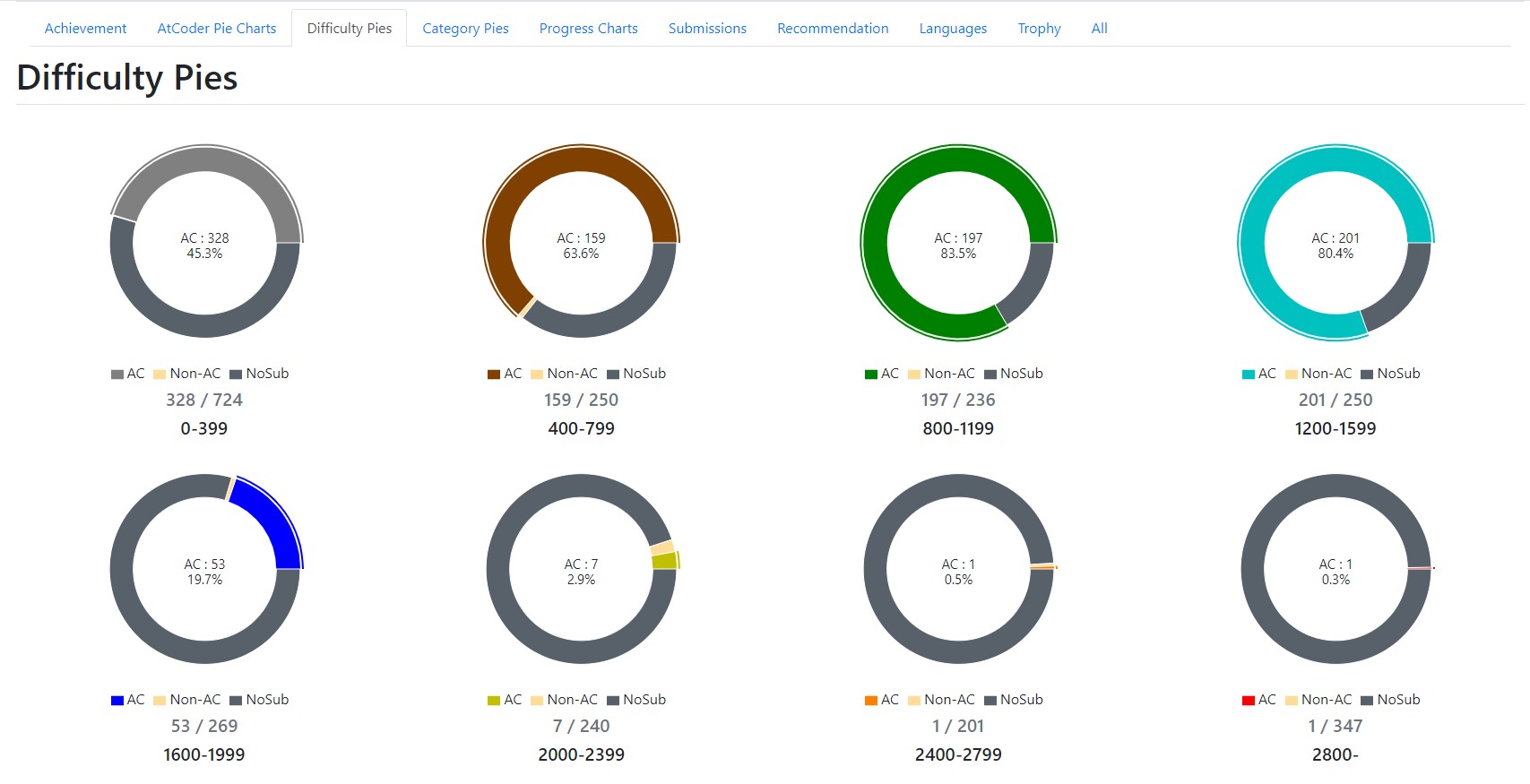
Task: Toggle NoSub legend in 800-1199 chart
Action: (1014, 374)
